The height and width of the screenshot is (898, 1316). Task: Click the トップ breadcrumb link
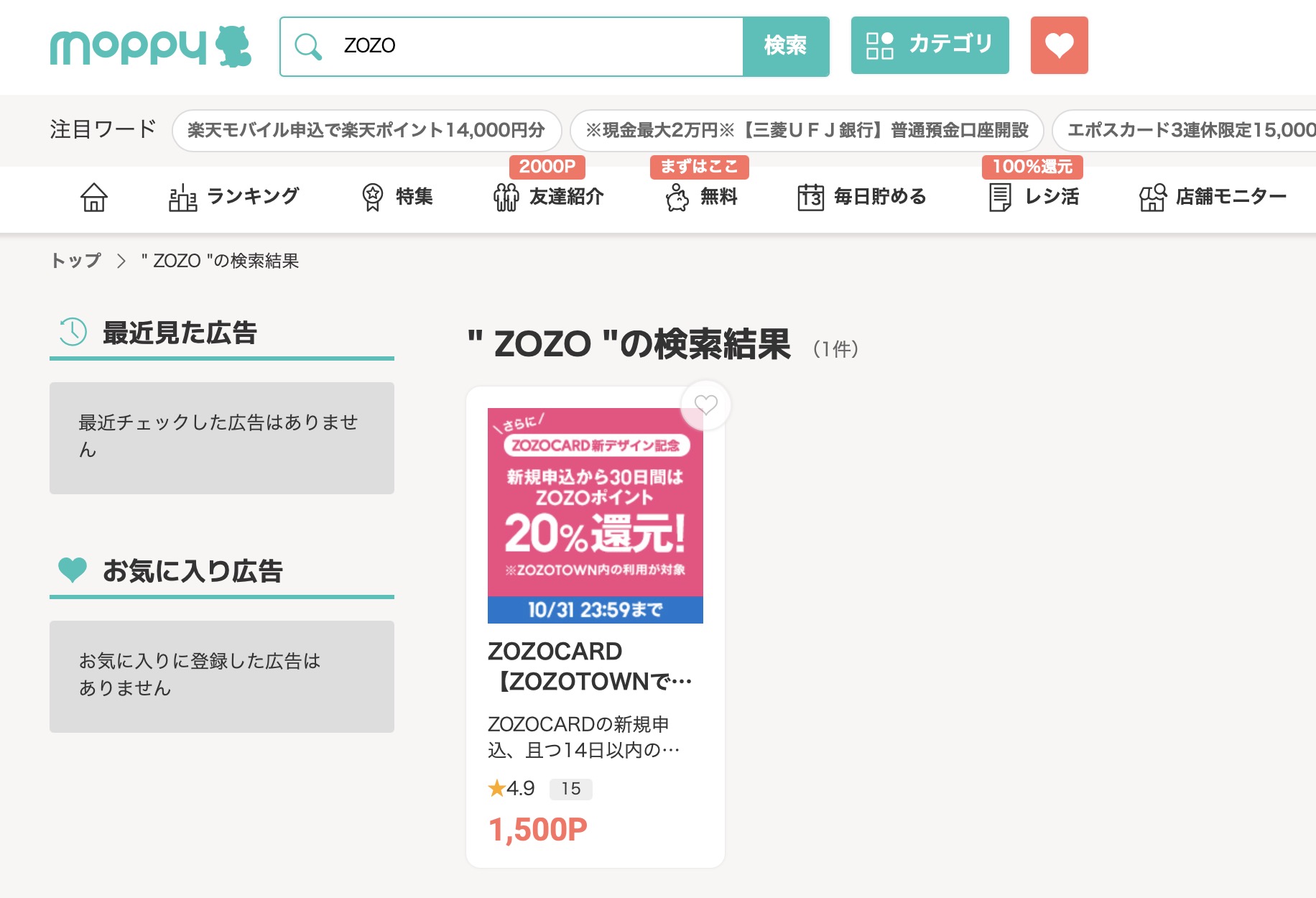(75, 261)
